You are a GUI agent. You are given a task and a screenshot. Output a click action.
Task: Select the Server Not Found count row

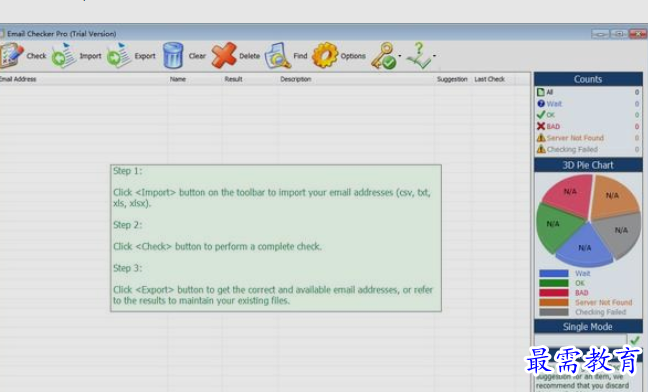click(x=588, y=138)
